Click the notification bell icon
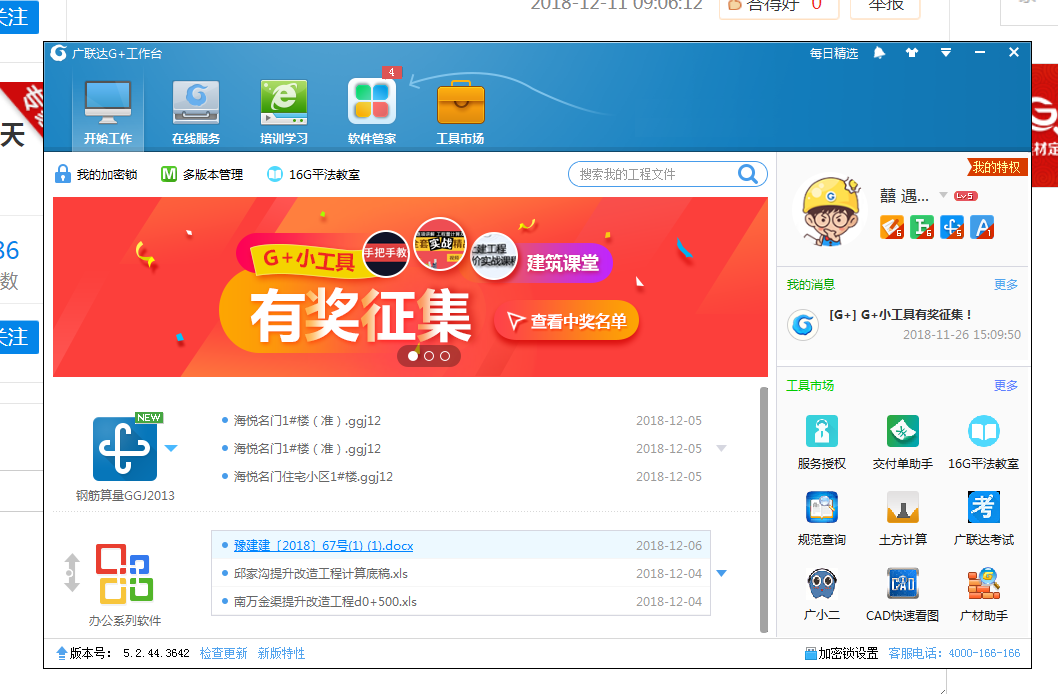Screen dimensions: 1058x694 pyautogui.click(x=879, y=53)
